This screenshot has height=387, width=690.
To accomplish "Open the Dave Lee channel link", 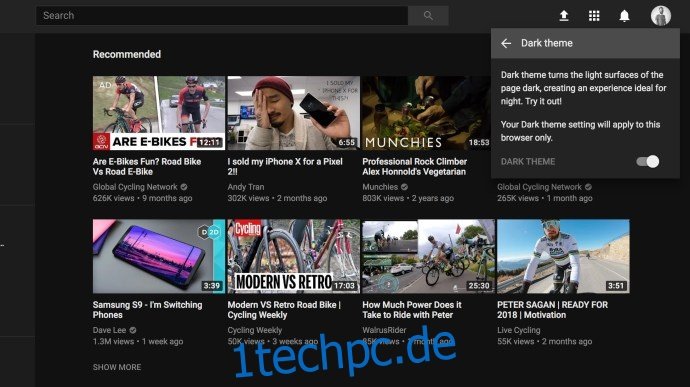I will click(109, 330).
